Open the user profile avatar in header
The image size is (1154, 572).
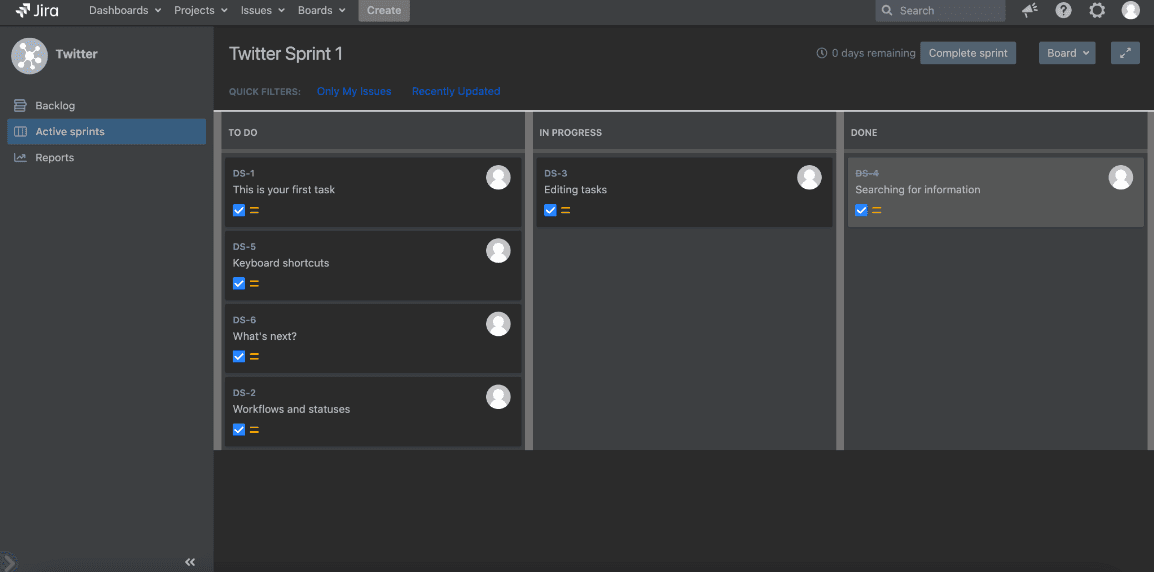1130,11
